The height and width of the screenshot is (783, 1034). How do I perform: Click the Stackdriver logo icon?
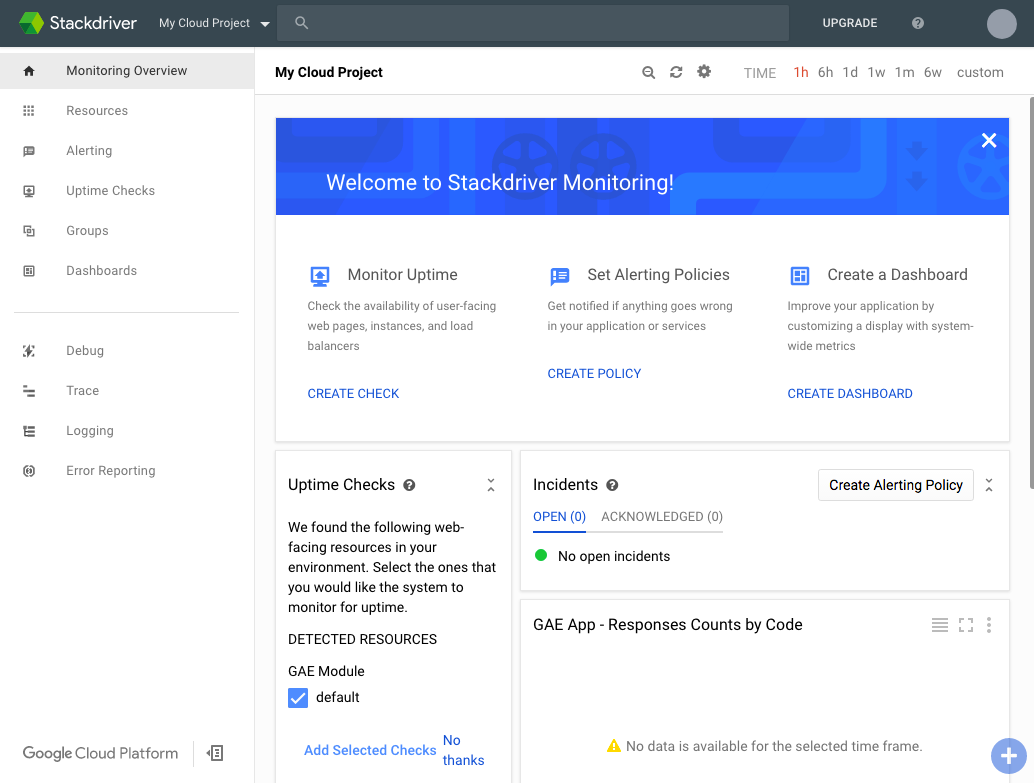31,23
